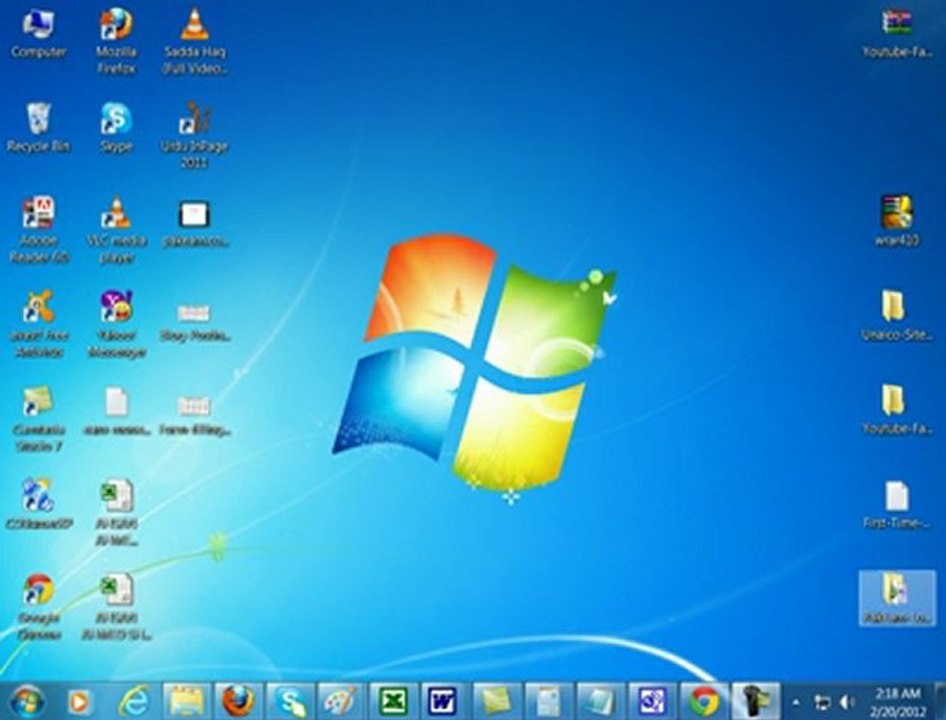Select the Sadda Haq video file icon
Screen dimensions: 946x720
194,41
